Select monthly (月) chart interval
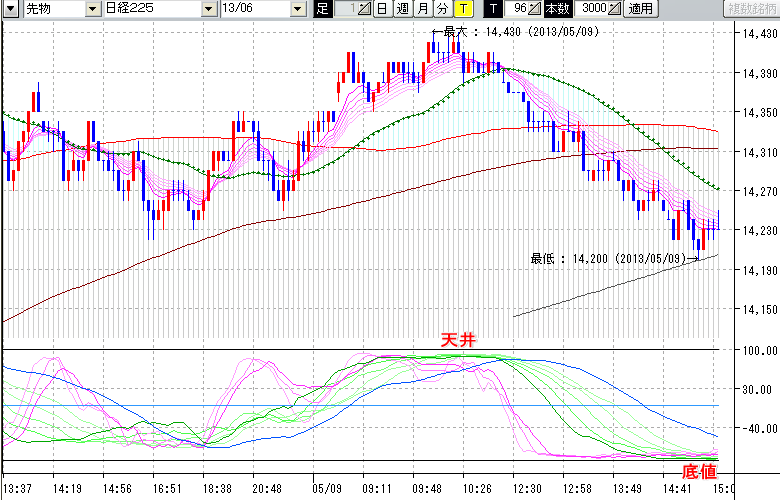 click(x=422, y=9)
